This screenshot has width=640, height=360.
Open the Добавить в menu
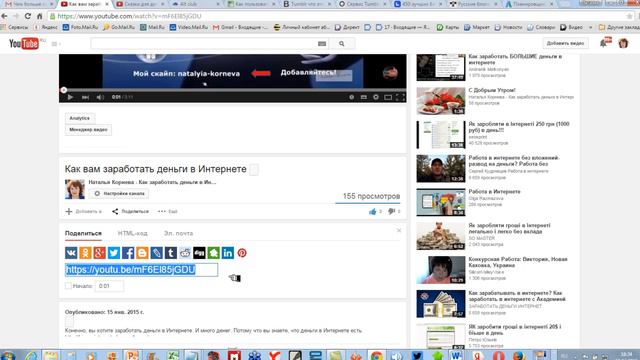84,211
